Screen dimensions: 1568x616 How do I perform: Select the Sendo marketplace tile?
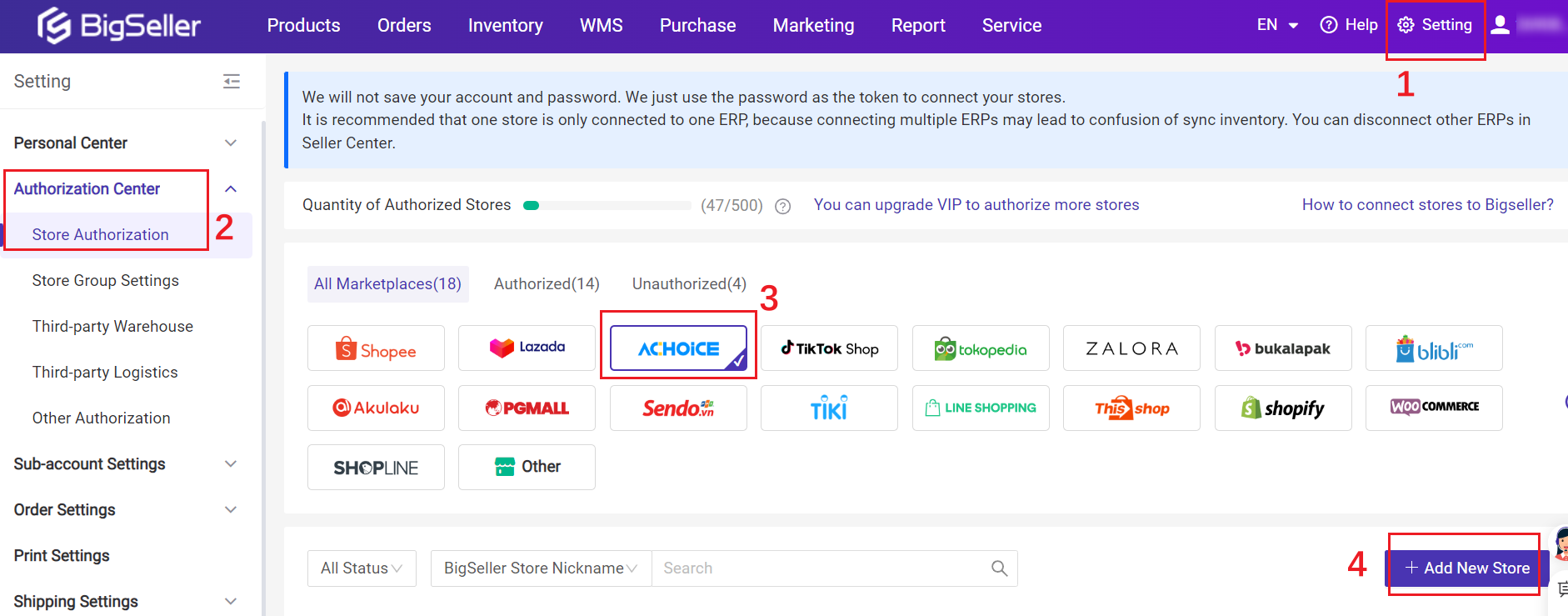pyautogui.click(x=678, y=408)
